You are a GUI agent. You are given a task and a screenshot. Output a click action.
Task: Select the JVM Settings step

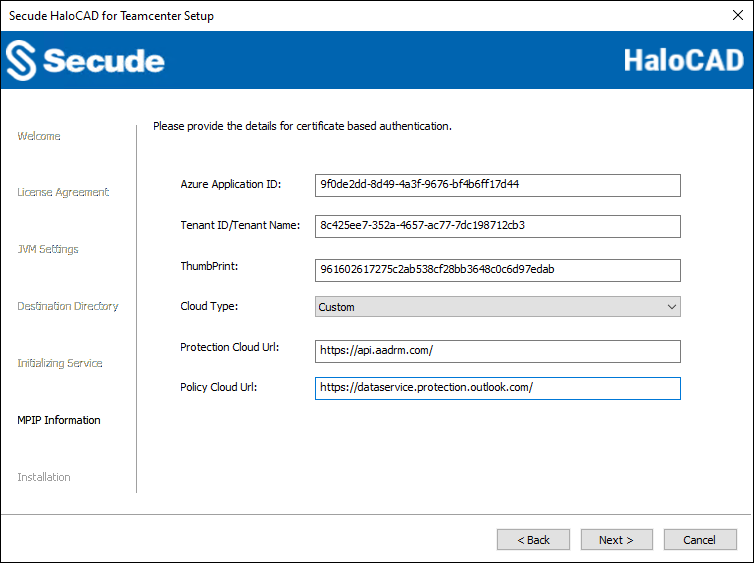pyautogui.click(x=48, y=249)
